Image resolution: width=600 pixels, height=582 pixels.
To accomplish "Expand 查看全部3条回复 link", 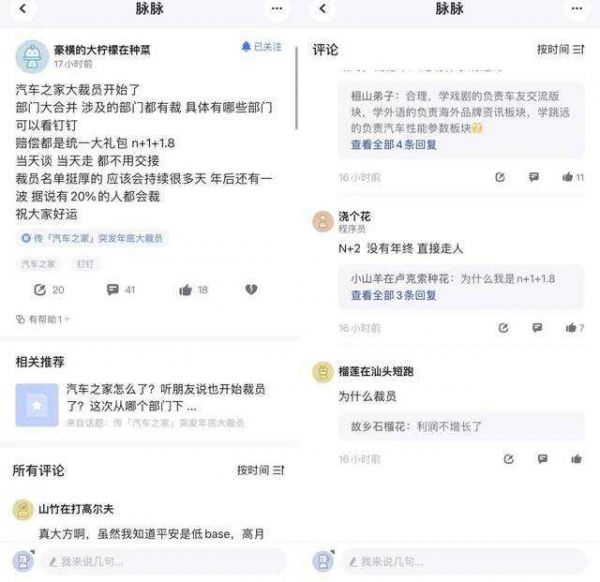I will (x=393, y=296).
